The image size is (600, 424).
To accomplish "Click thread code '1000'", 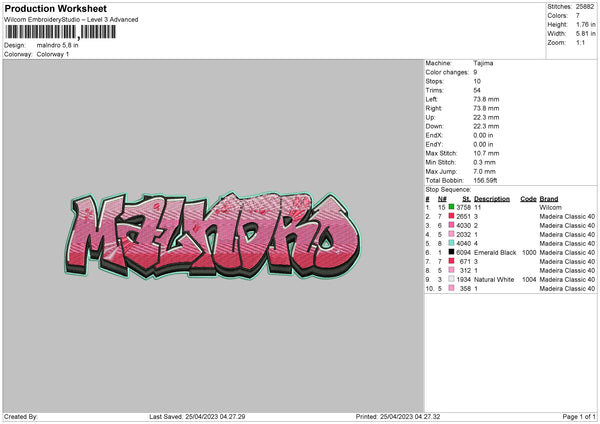I will tap(529, 252).
